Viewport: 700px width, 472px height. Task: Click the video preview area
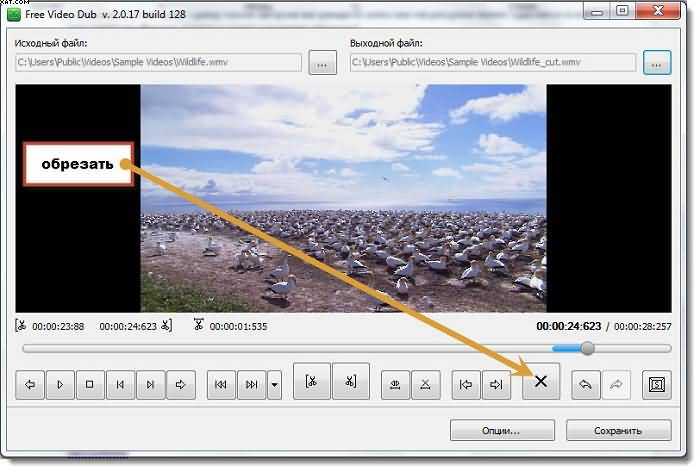pos(343,198)
